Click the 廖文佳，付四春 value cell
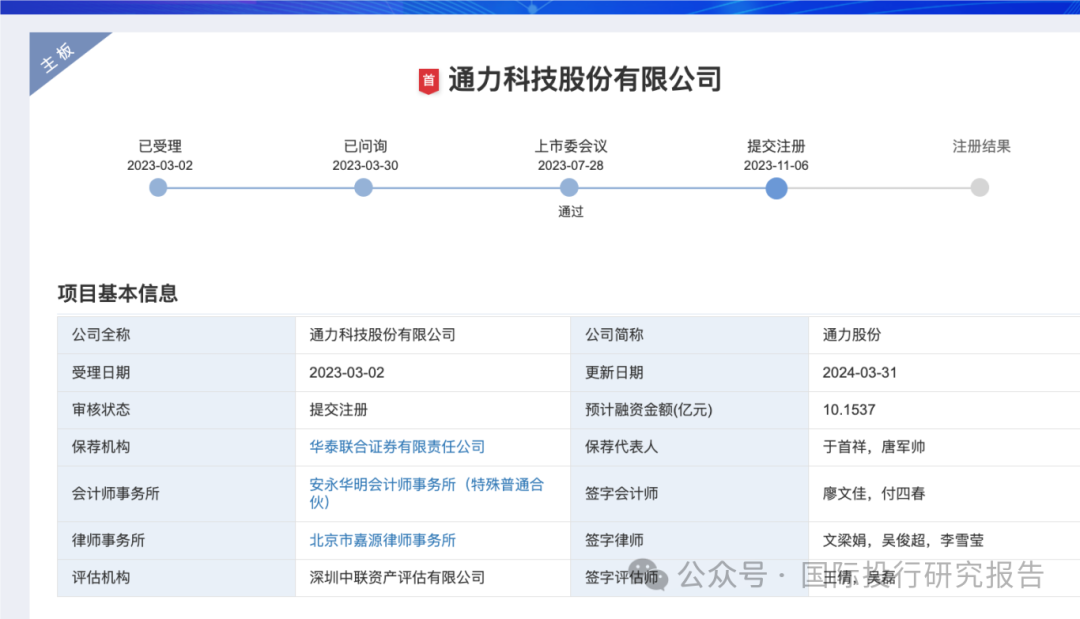The image size is (1080, 619). point(944,494)
